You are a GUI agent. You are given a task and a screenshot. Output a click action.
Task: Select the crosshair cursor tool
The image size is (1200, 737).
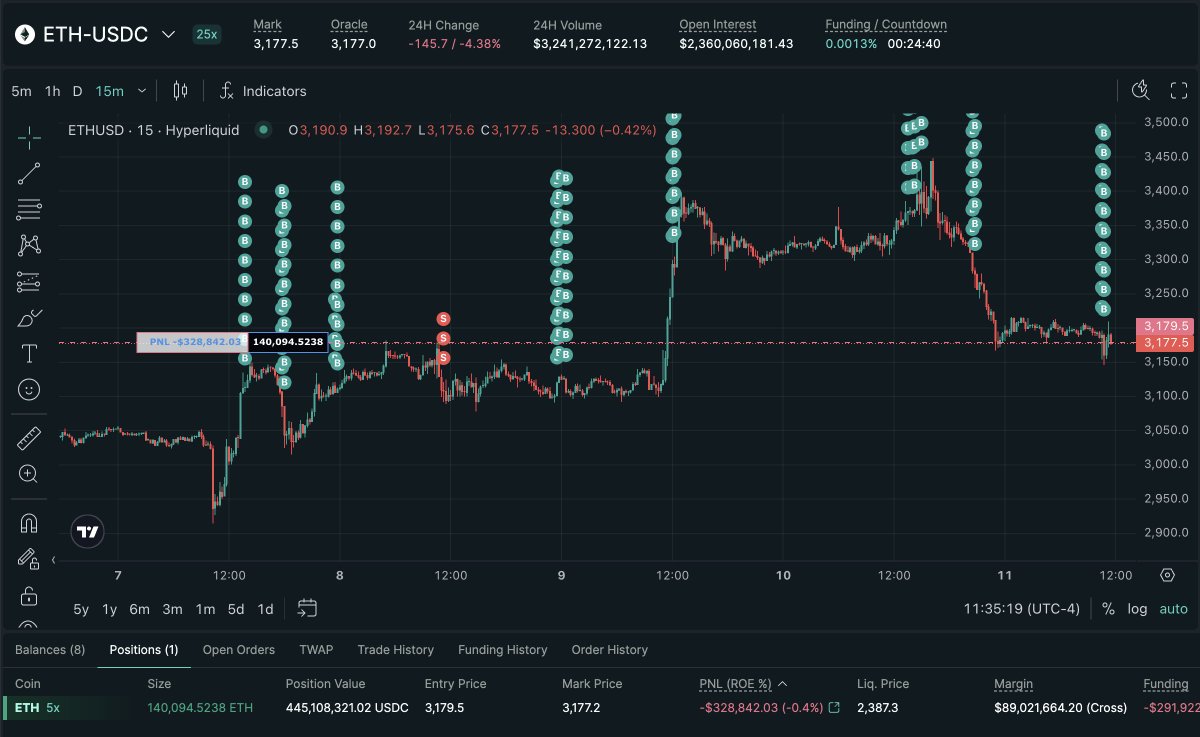point(29,137)
